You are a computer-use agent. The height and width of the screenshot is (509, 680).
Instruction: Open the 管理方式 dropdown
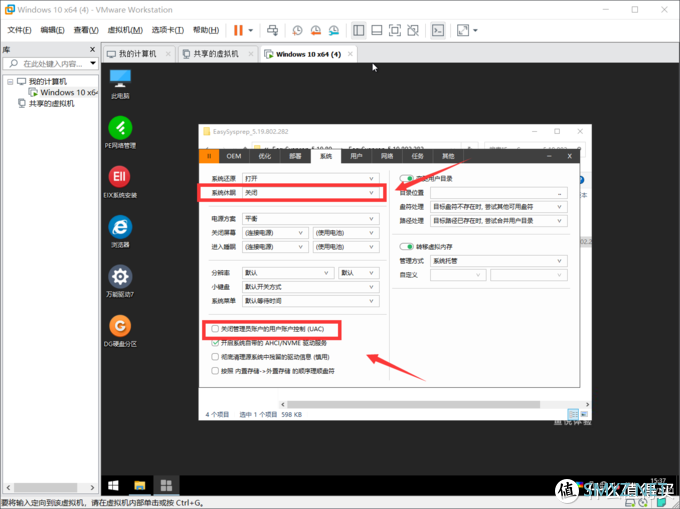[x=499, y=261]
